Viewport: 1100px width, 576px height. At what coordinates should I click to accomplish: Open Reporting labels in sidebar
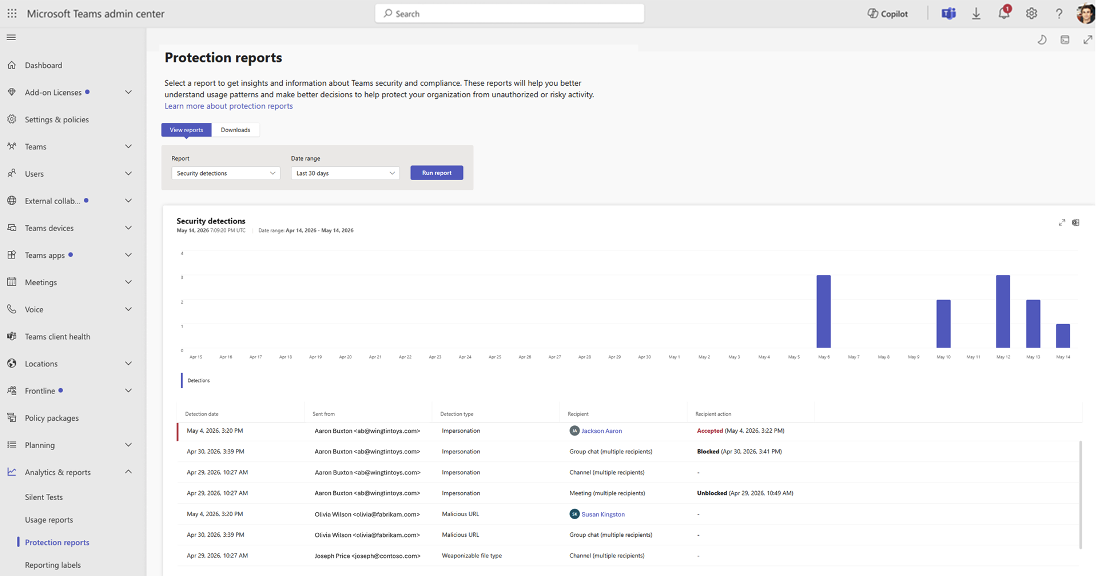click(53, 565)
